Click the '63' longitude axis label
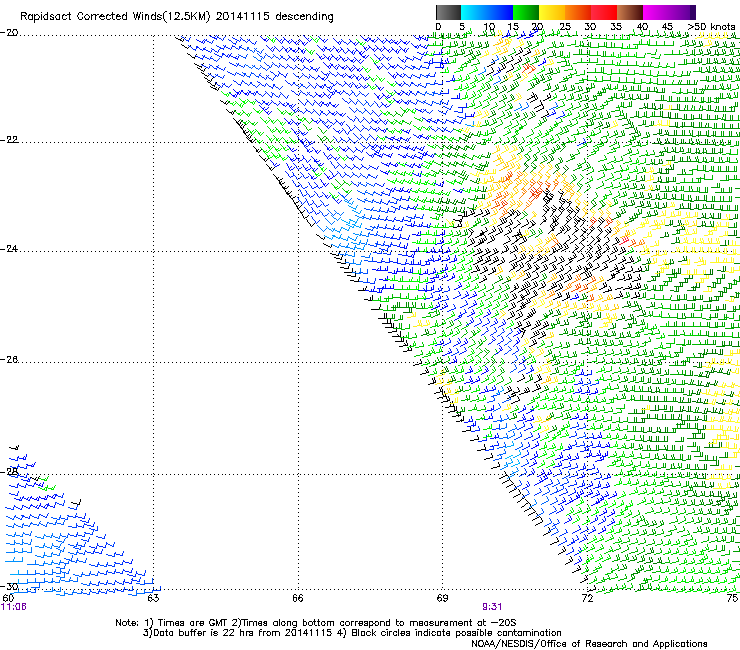This screenshot has width=740, height=650. (153, 598)
